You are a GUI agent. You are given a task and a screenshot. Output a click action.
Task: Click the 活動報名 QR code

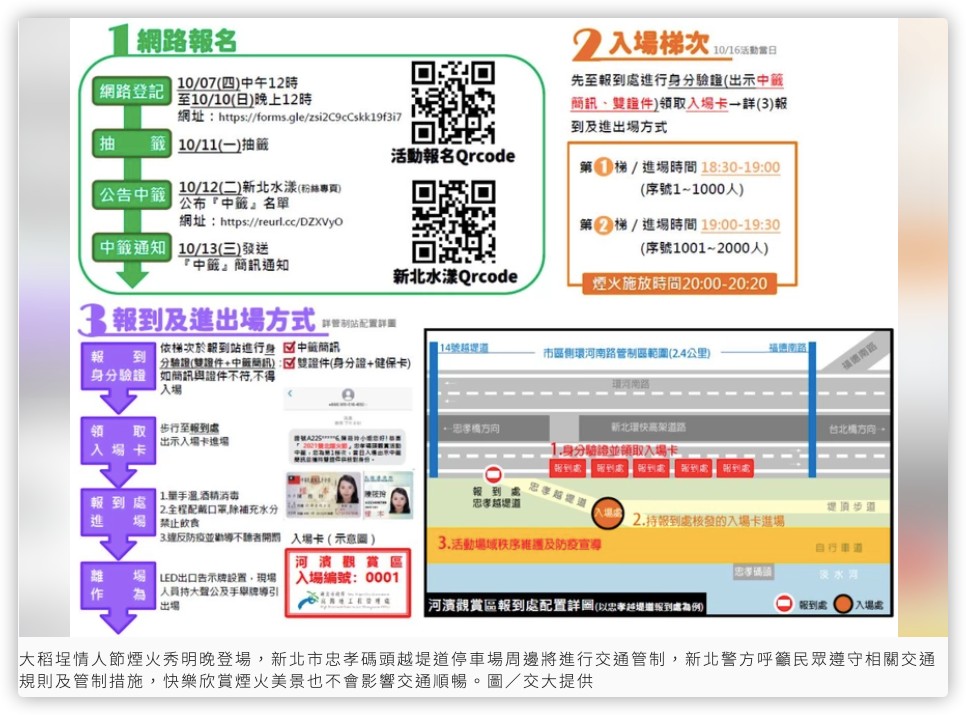pyautogui.click(x=453, y=101)
